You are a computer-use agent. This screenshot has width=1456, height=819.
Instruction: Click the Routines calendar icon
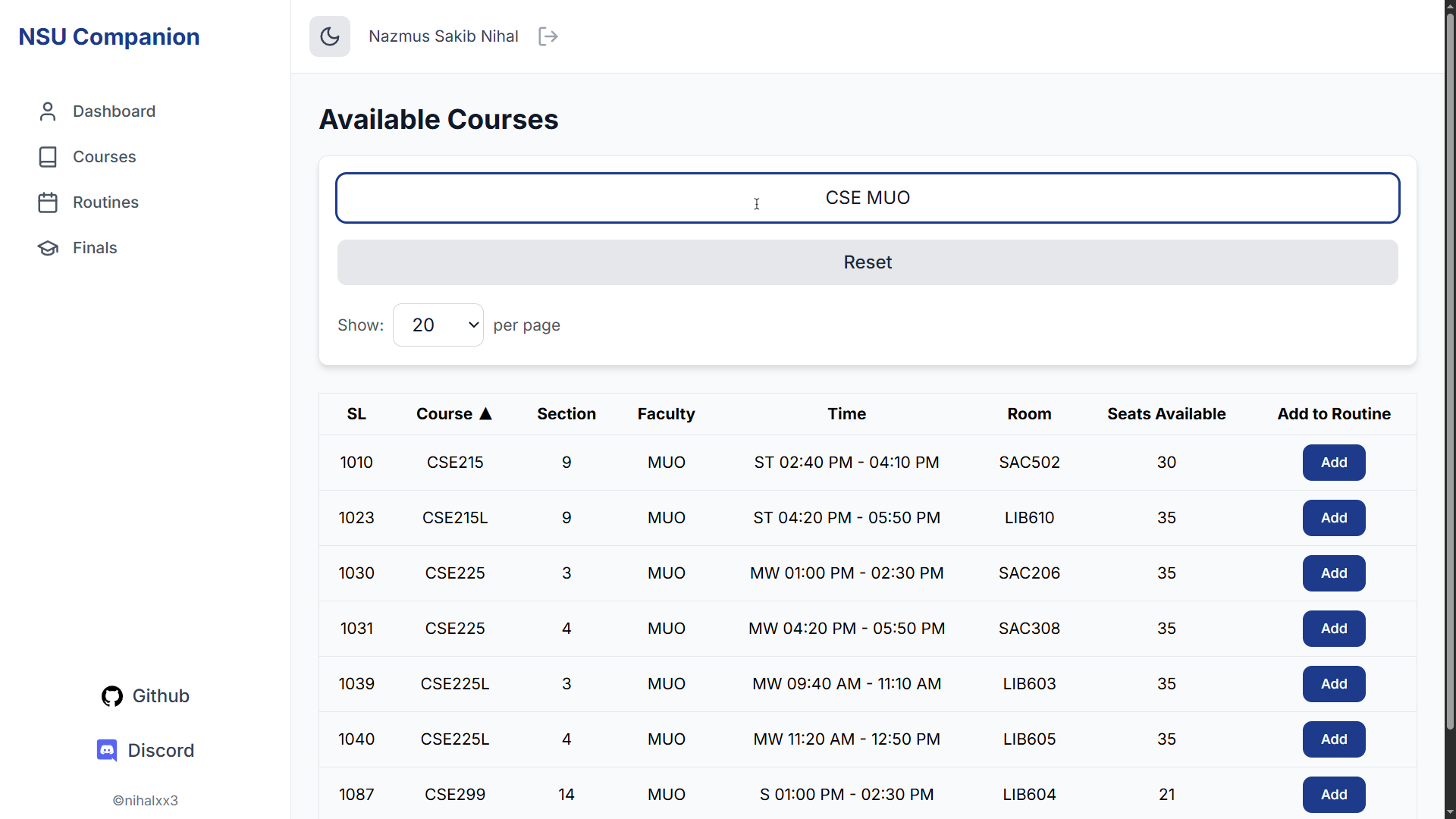click(48, 202)
